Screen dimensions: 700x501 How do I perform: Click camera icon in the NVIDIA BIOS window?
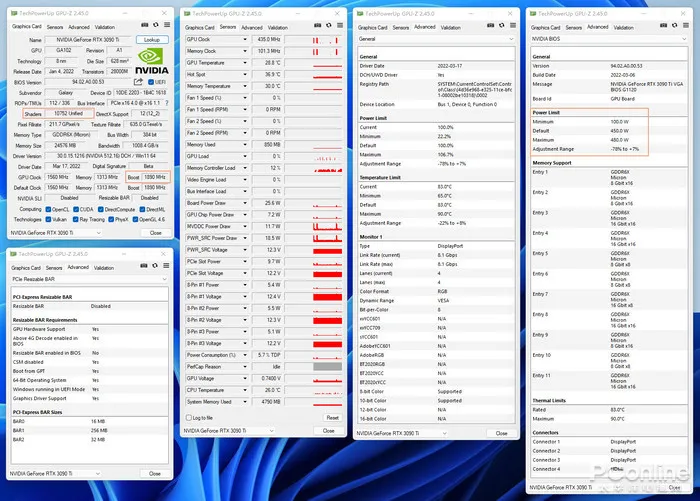(x=663, y=25)
